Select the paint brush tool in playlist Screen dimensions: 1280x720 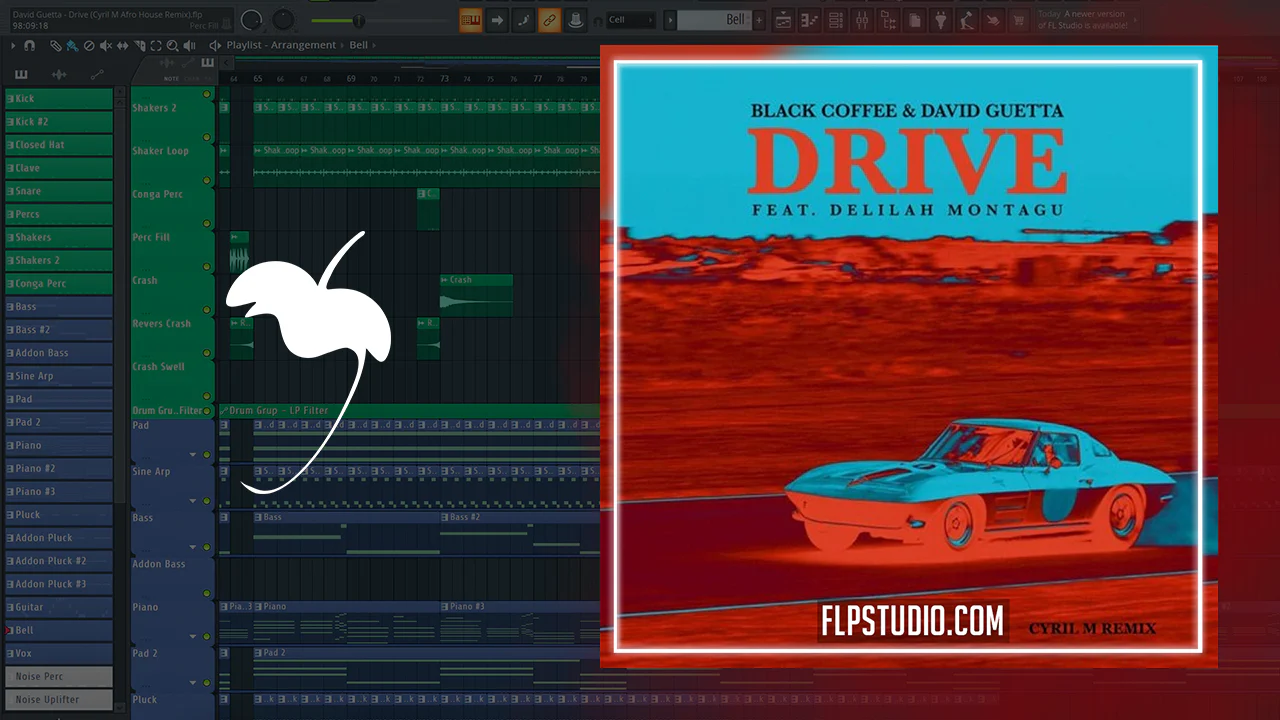(x=72, y=46)
